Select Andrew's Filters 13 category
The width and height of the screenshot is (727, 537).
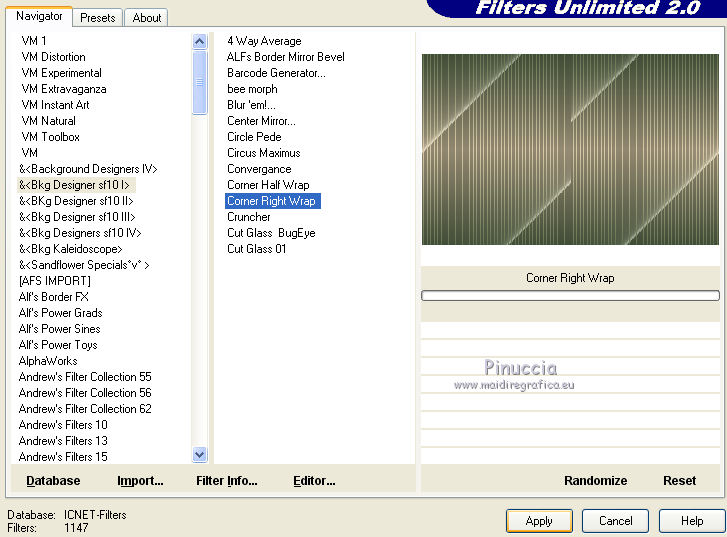point(63,441)
